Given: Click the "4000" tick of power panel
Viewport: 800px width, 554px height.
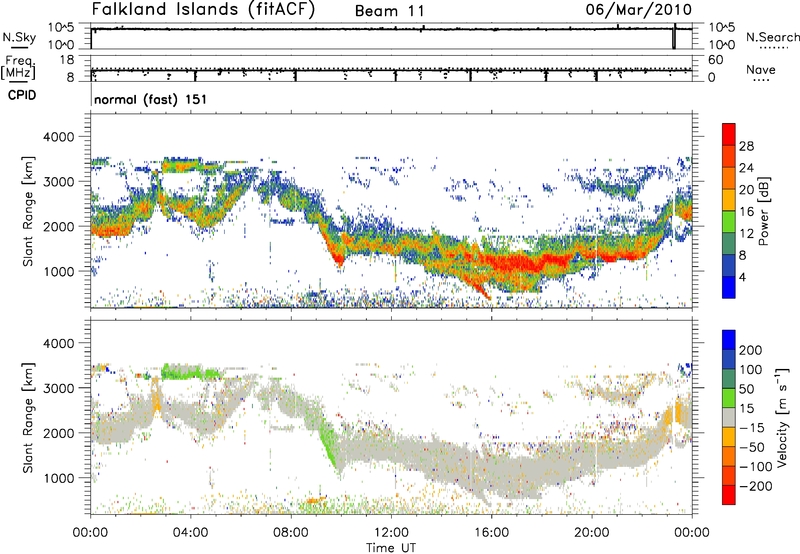Looking at the screenshot, I should coord(58,137).
